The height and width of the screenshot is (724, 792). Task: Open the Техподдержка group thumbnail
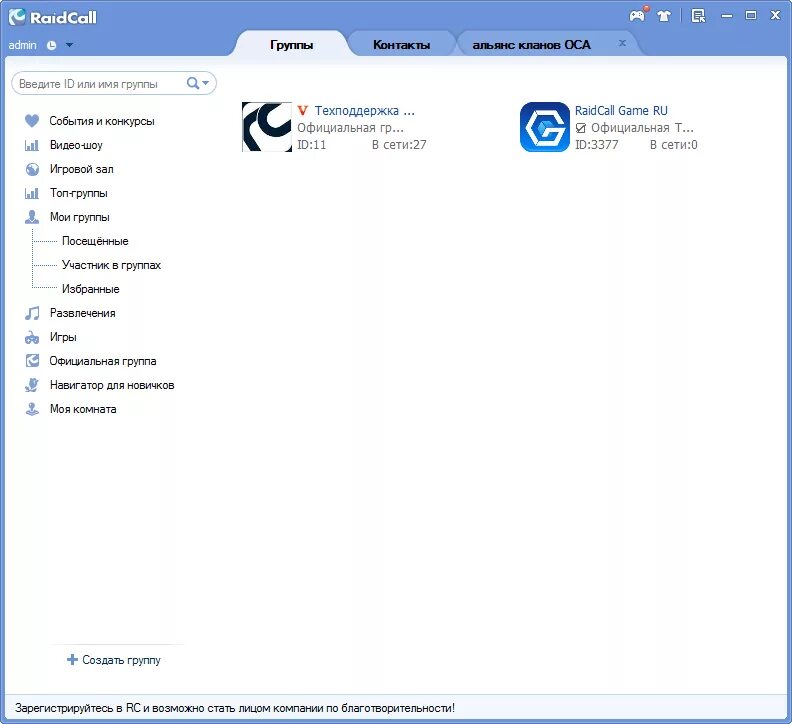click(x=267, y=127)
